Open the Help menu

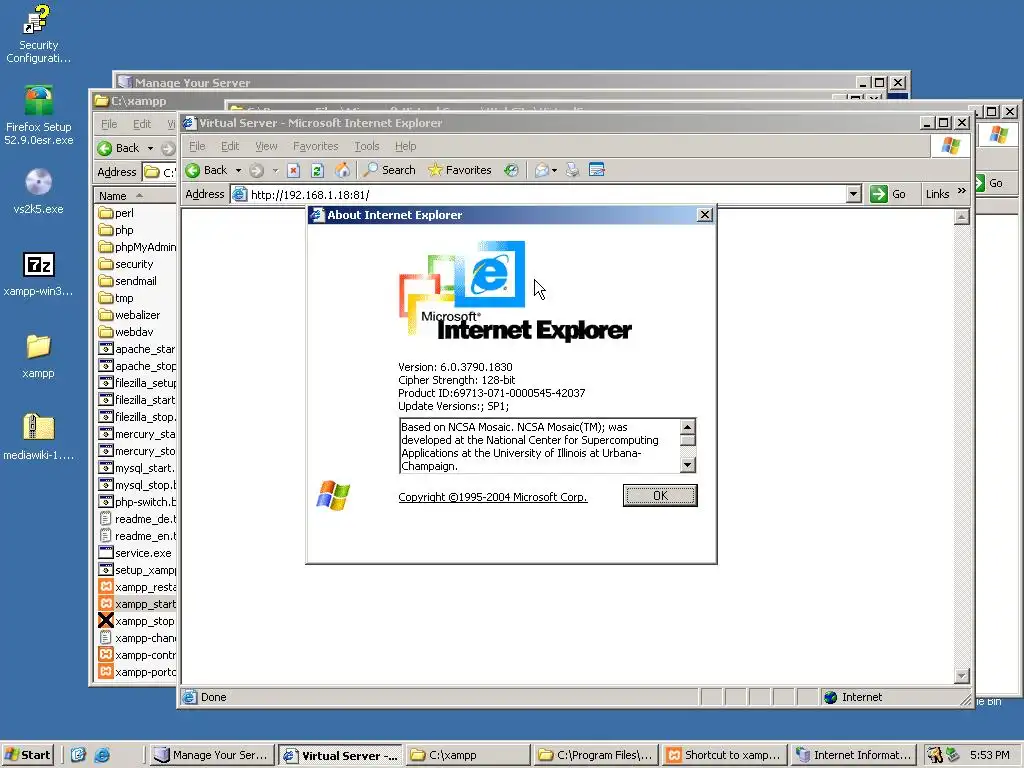point(405,146)
